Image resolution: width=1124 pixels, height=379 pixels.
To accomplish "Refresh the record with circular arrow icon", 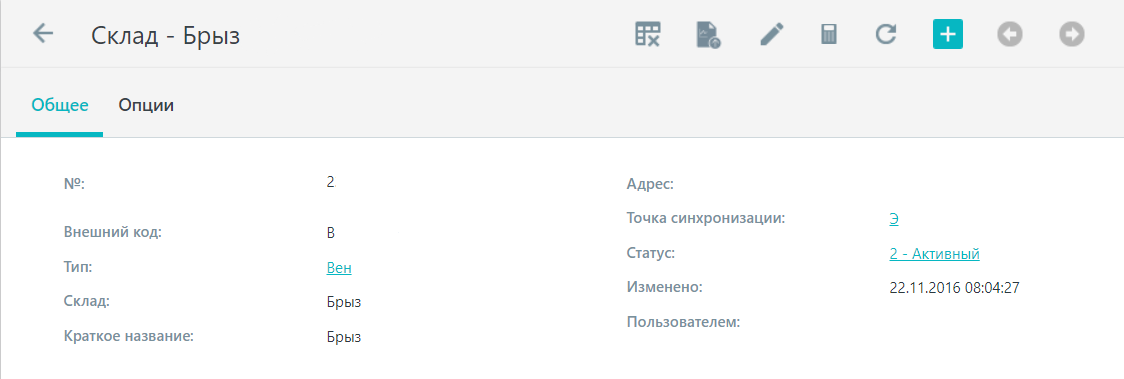I will coord(887,34).
